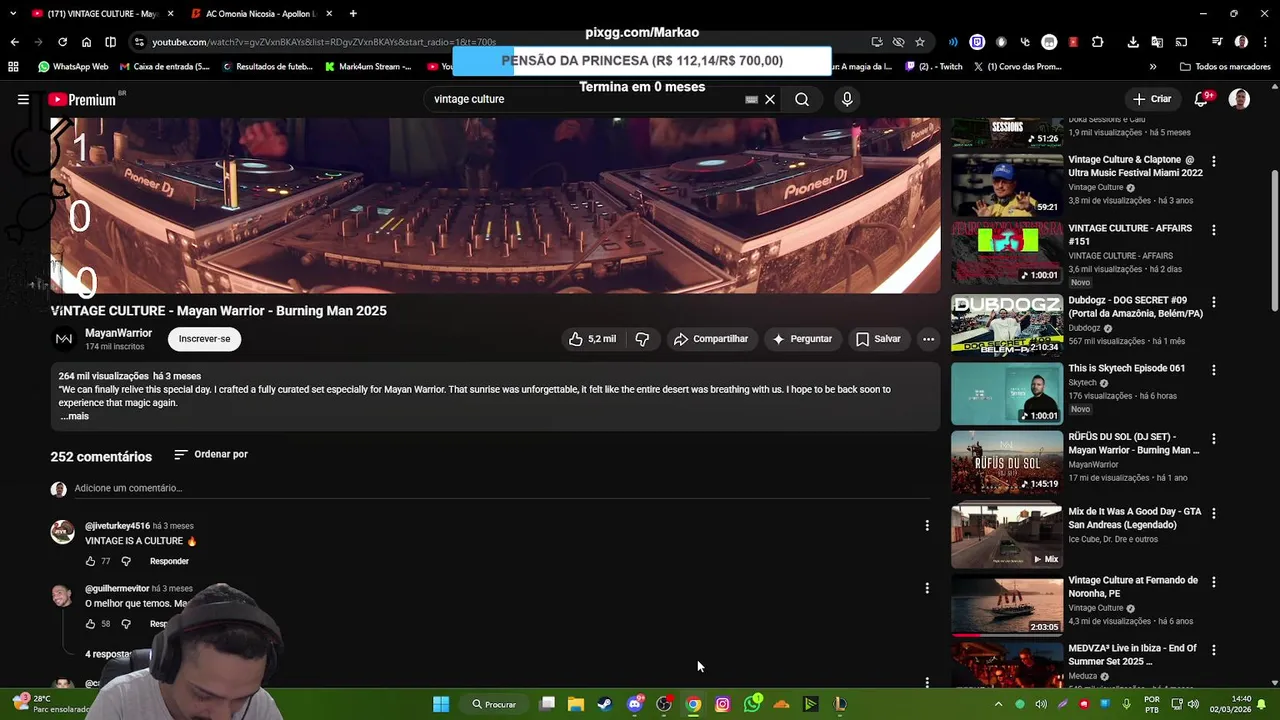
Task: Open the browser extensions puzzle icon
Action: click(x=1097, y=42)
